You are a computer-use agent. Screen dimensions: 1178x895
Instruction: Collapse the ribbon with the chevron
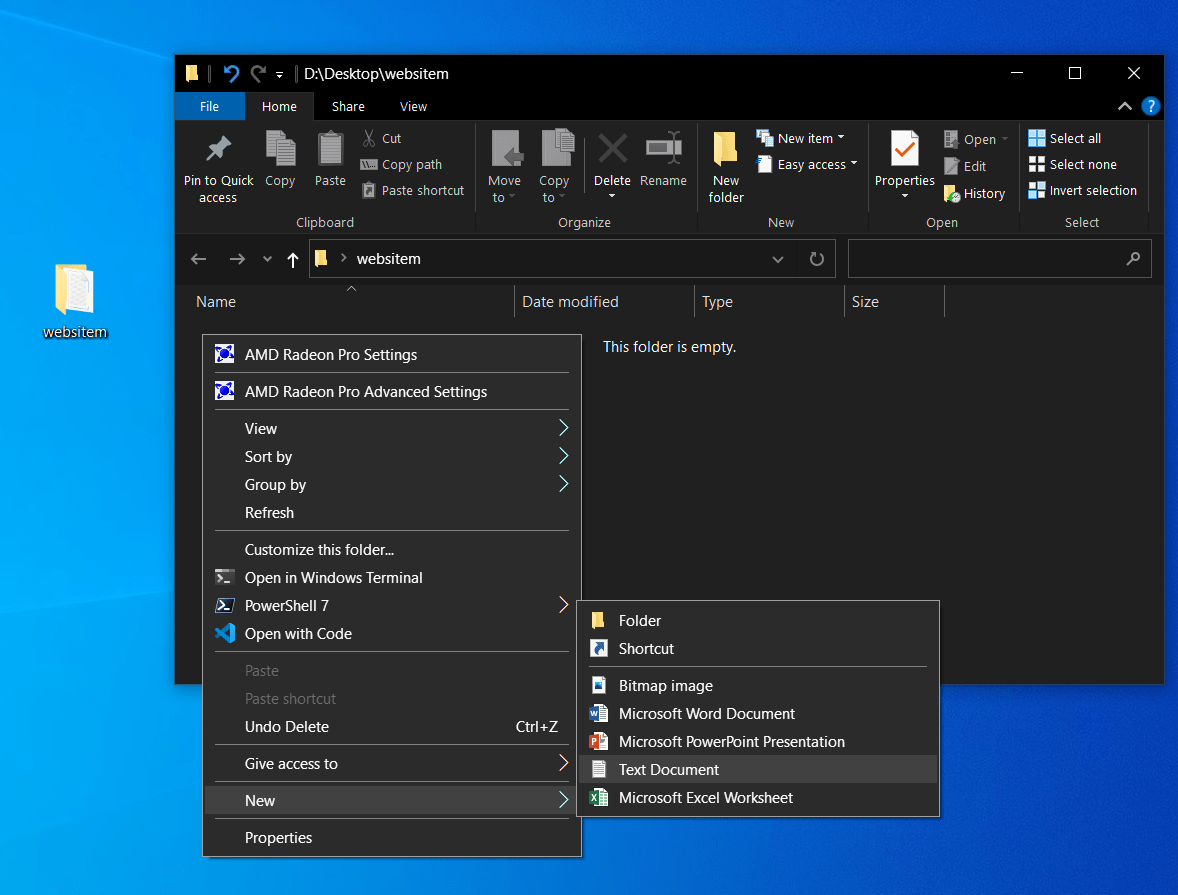click(1125, 107)
